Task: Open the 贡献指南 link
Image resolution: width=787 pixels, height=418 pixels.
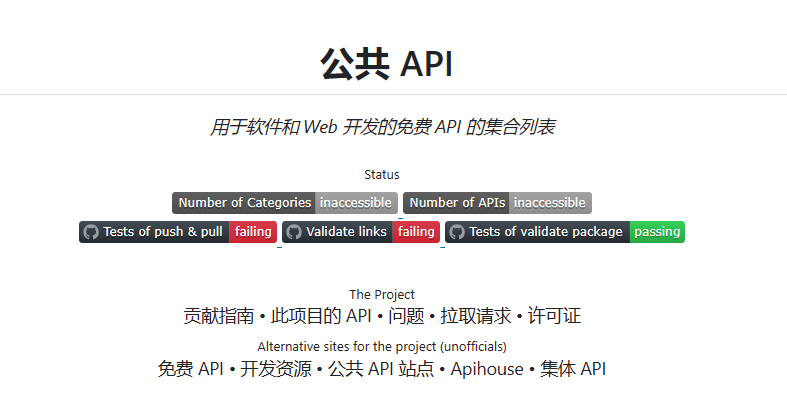Action: 218,316
